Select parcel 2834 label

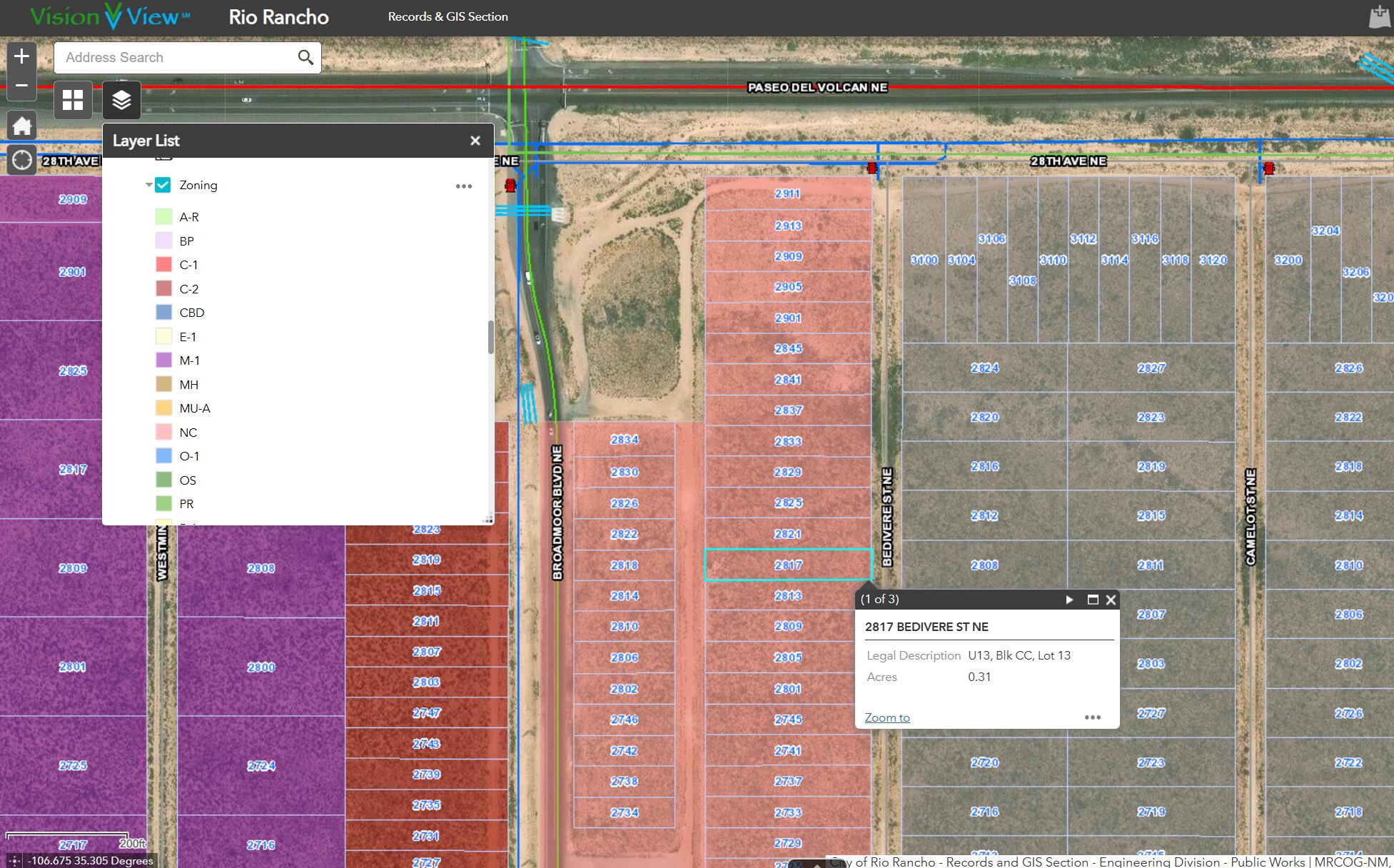(x=625, y=440)
